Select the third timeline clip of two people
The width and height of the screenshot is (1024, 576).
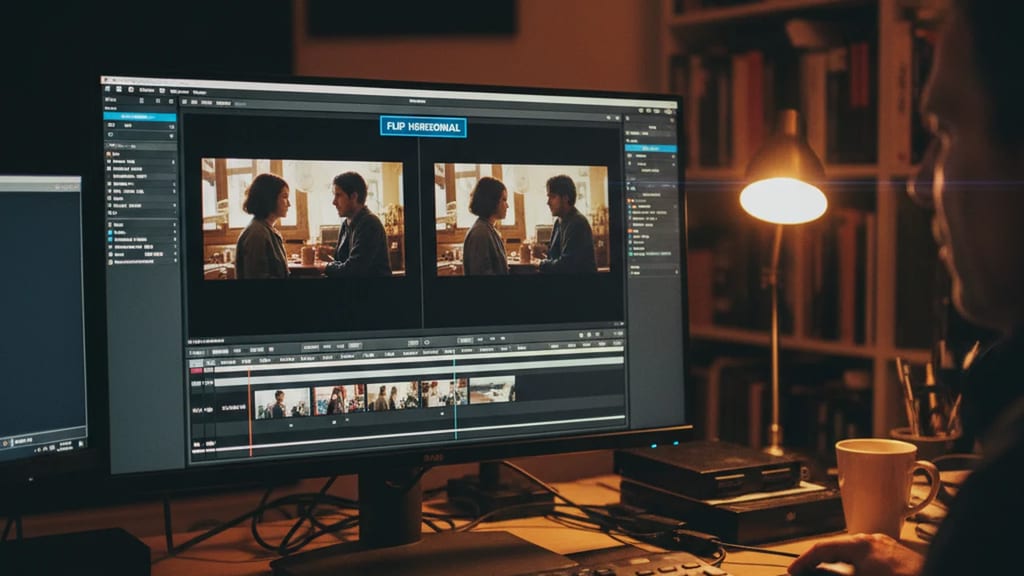pos(392,395)
